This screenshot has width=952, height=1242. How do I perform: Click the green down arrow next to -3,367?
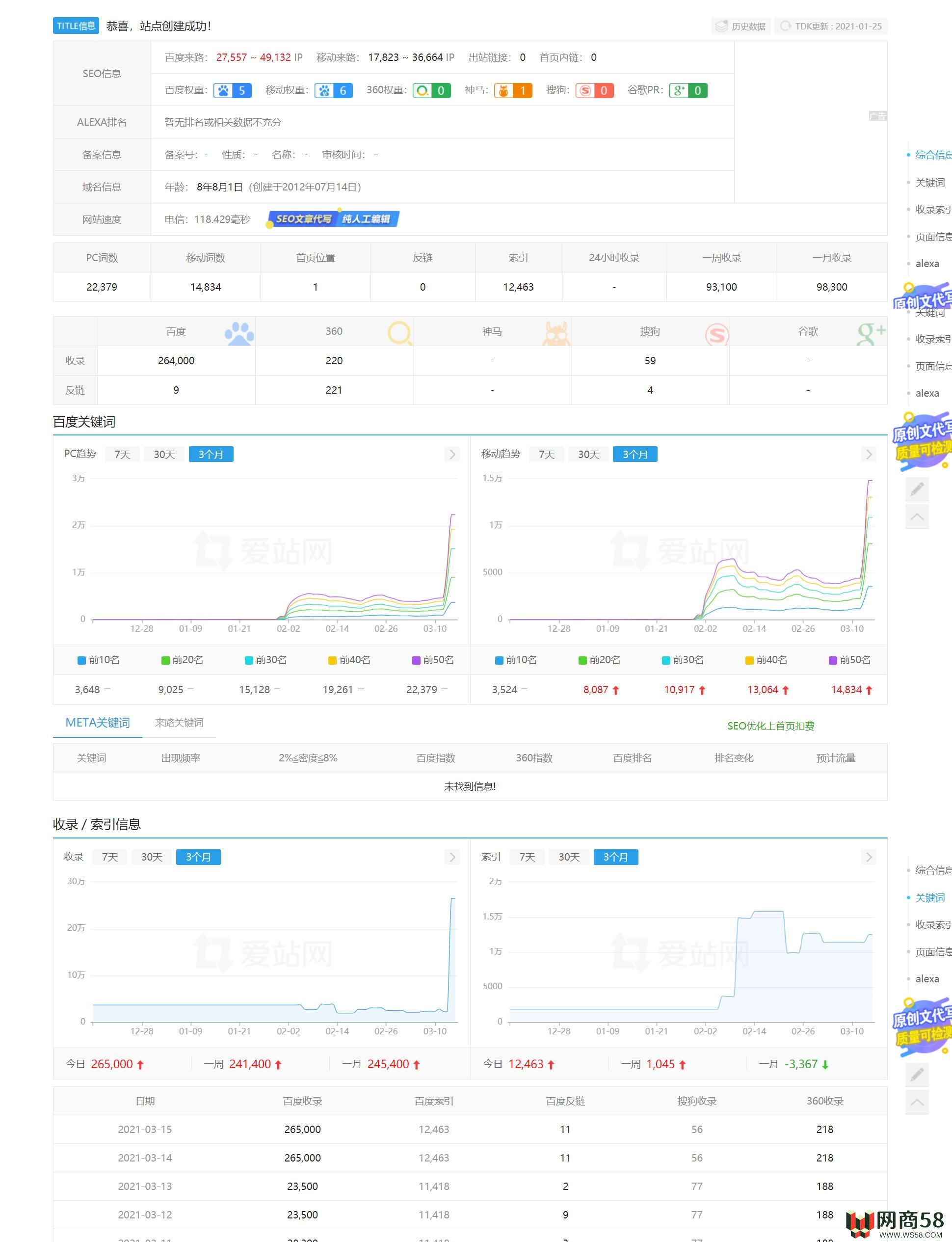(825, 1065)
